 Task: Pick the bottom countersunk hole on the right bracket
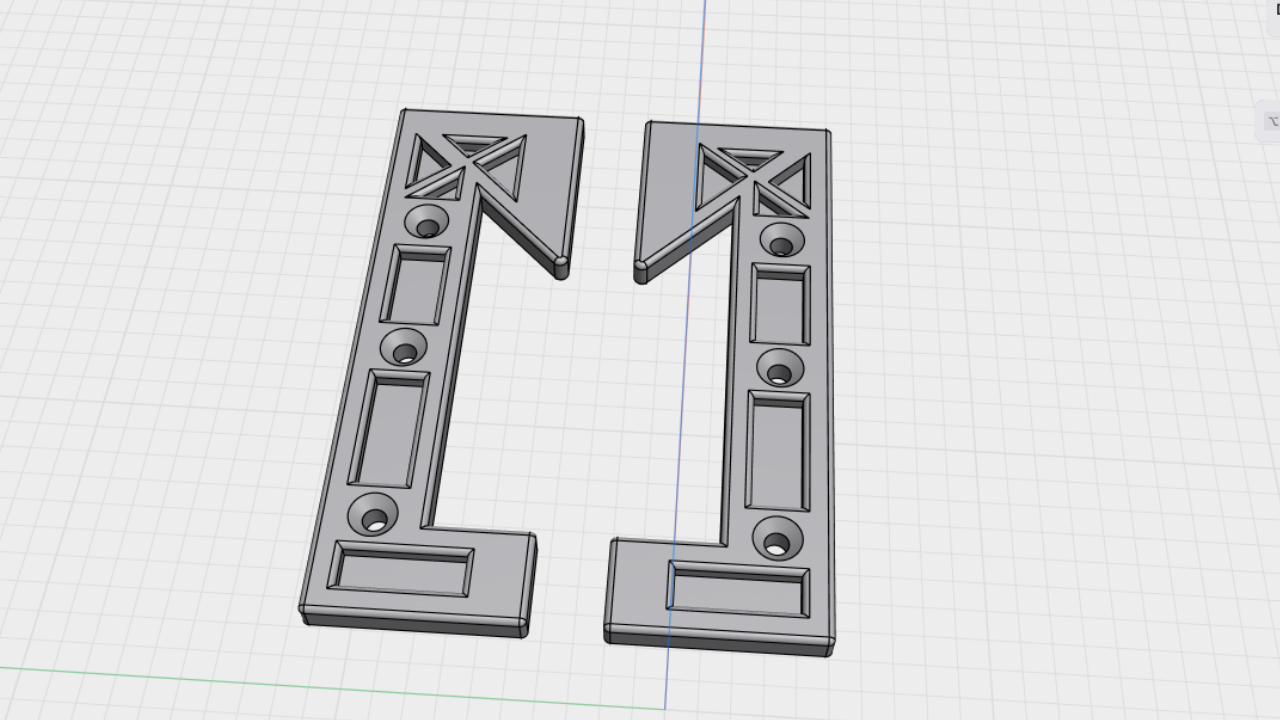tap(777, 539)
